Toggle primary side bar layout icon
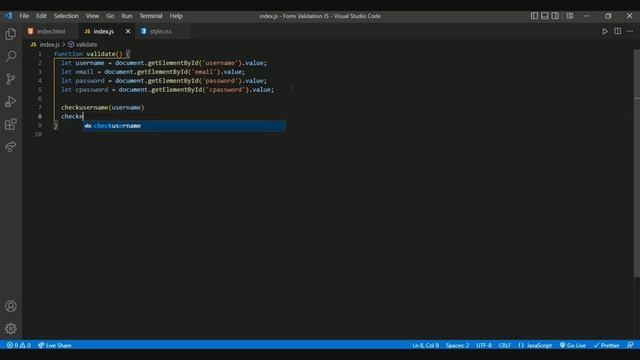This screenshot has width=640, height=360. pos(534,16)
